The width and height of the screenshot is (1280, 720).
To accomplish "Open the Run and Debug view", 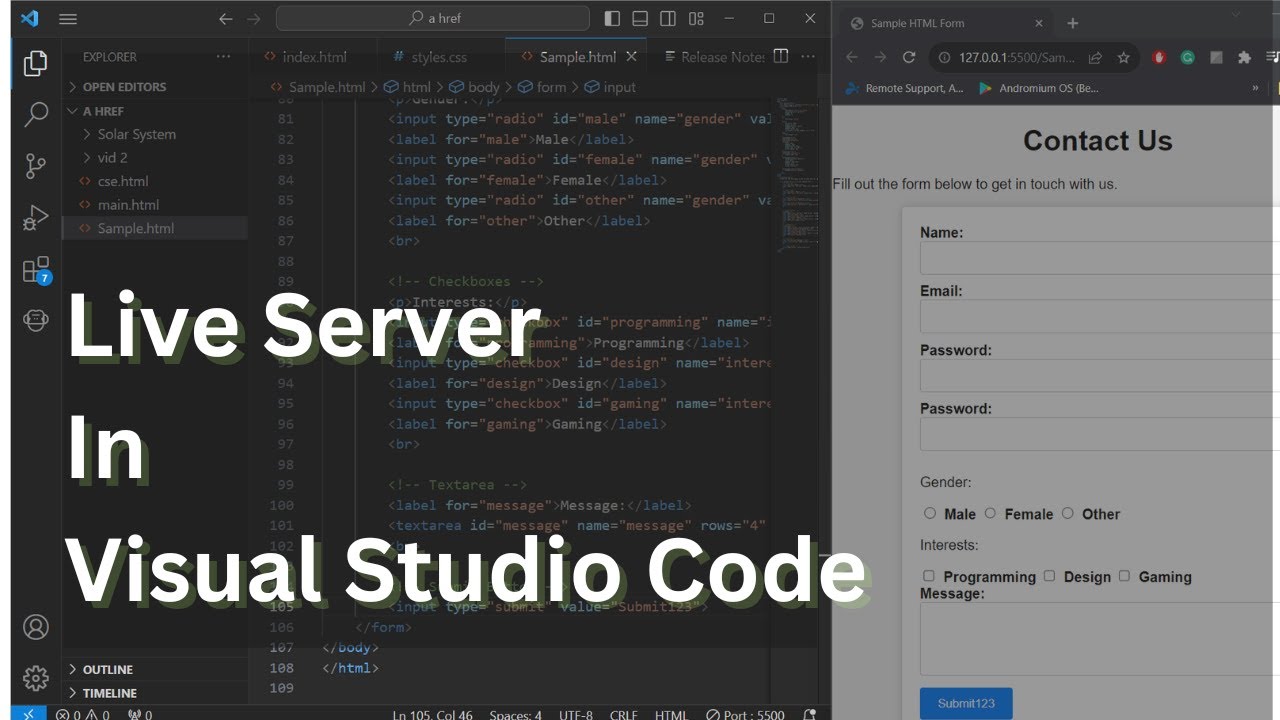I will tap(36, 217).
